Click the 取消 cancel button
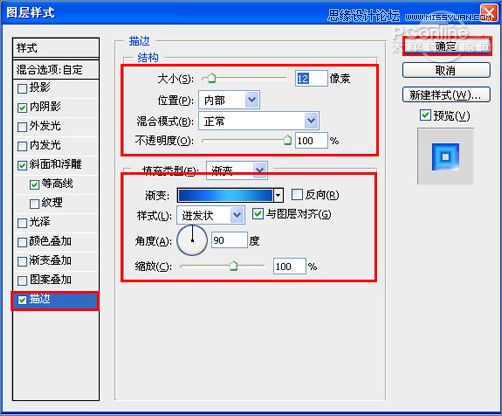502x416 pixels. tap(446, 70)
